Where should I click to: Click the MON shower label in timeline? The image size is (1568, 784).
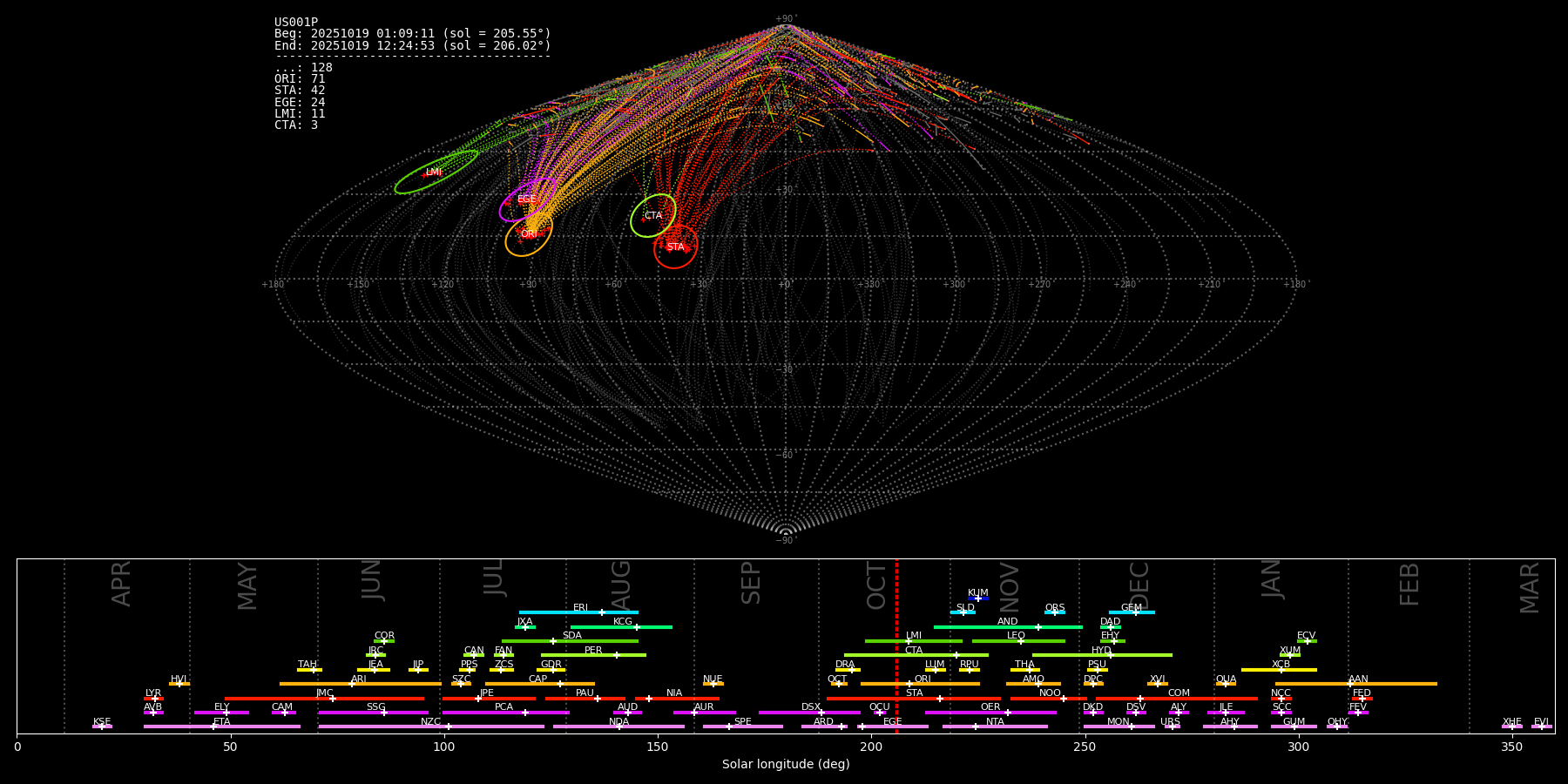tap(1119, 721)
